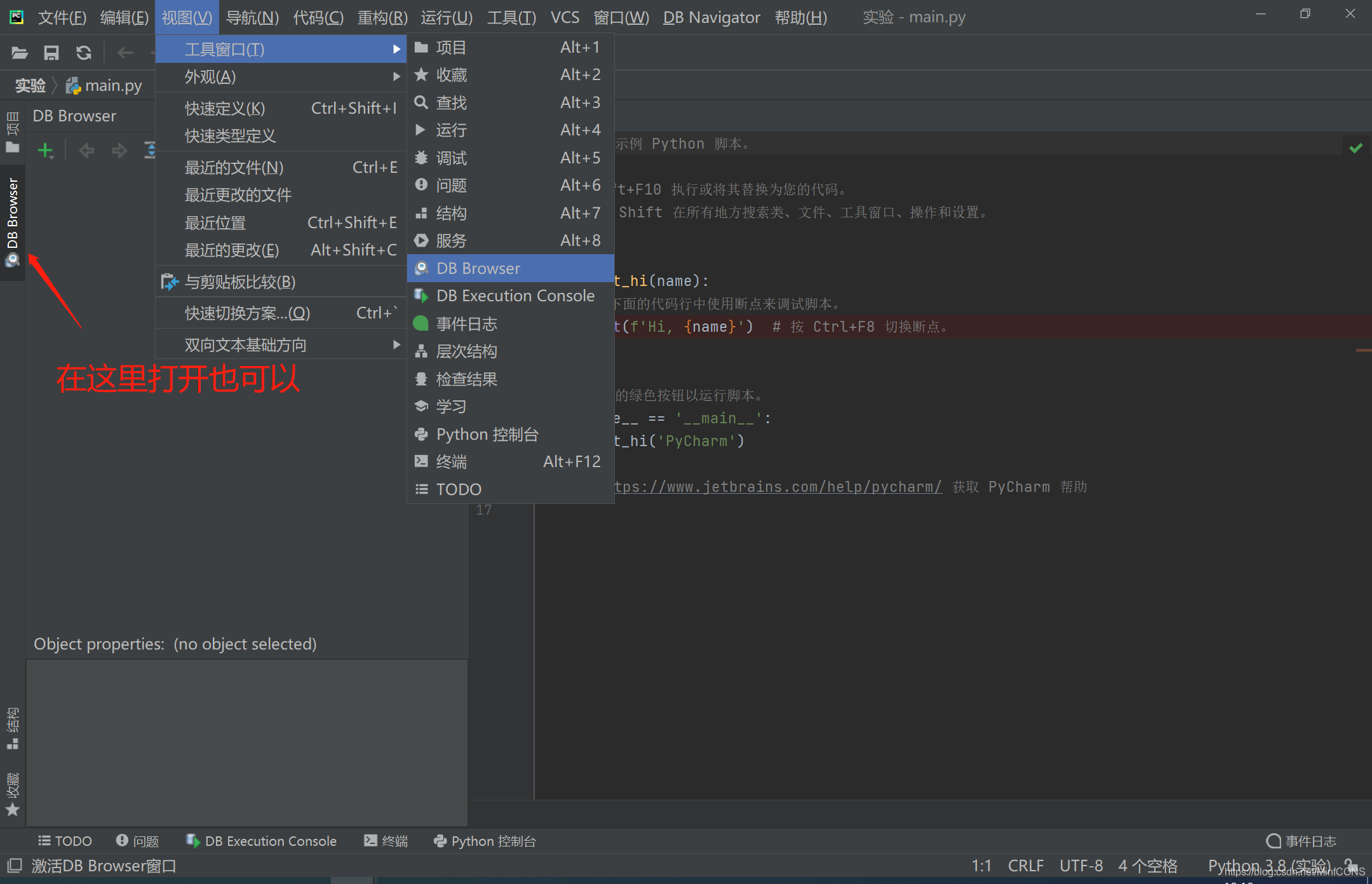Select Services item in submenu

(x=511, y=241)
